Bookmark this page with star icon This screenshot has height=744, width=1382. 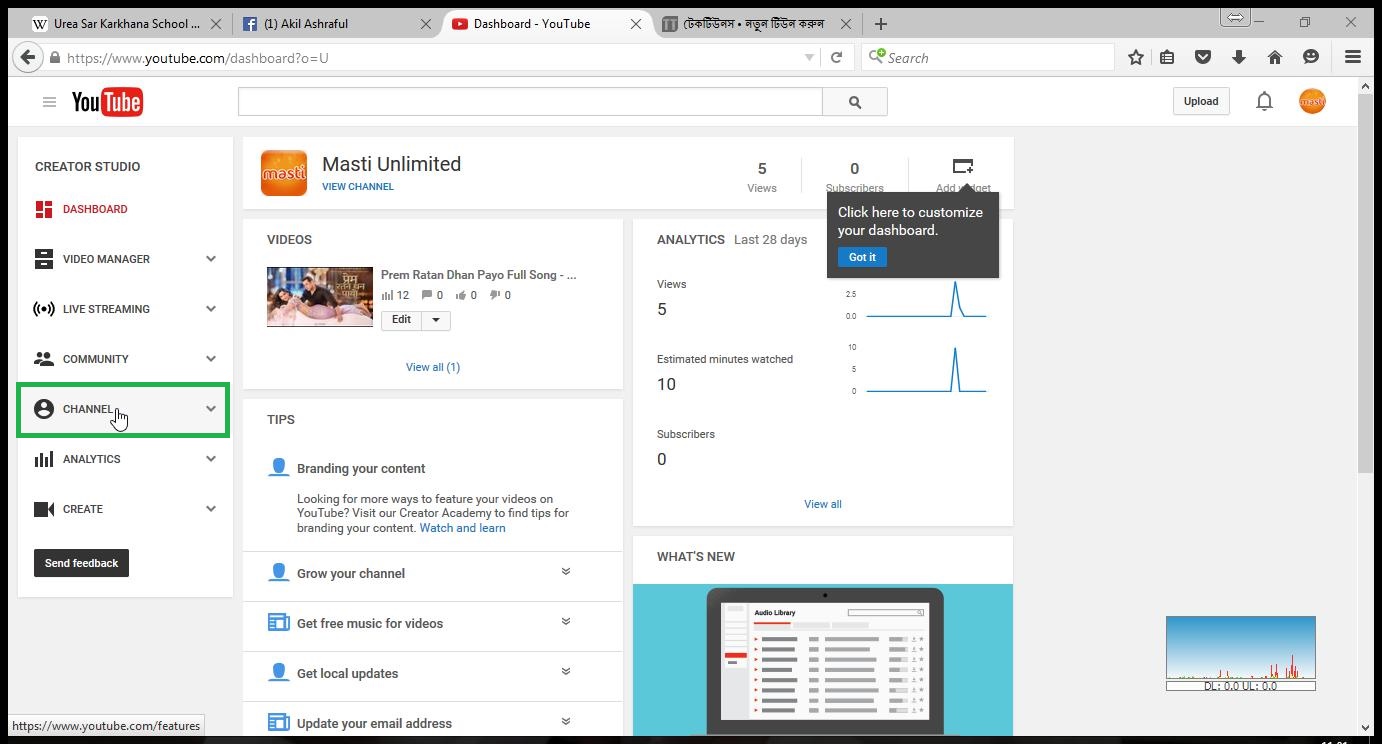click(x=1136, y=58)
